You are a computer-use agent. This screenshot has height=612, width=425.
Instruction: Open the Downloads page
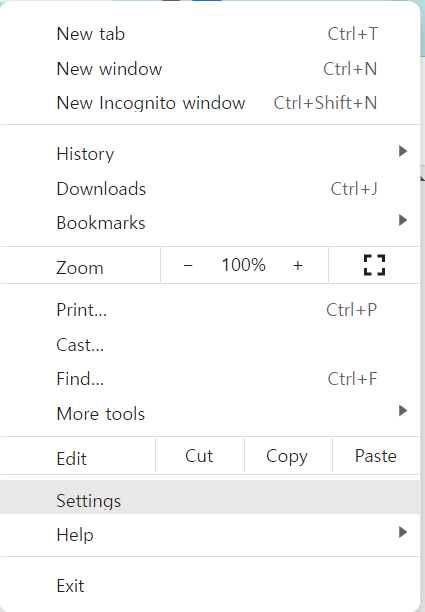point(210,189)
